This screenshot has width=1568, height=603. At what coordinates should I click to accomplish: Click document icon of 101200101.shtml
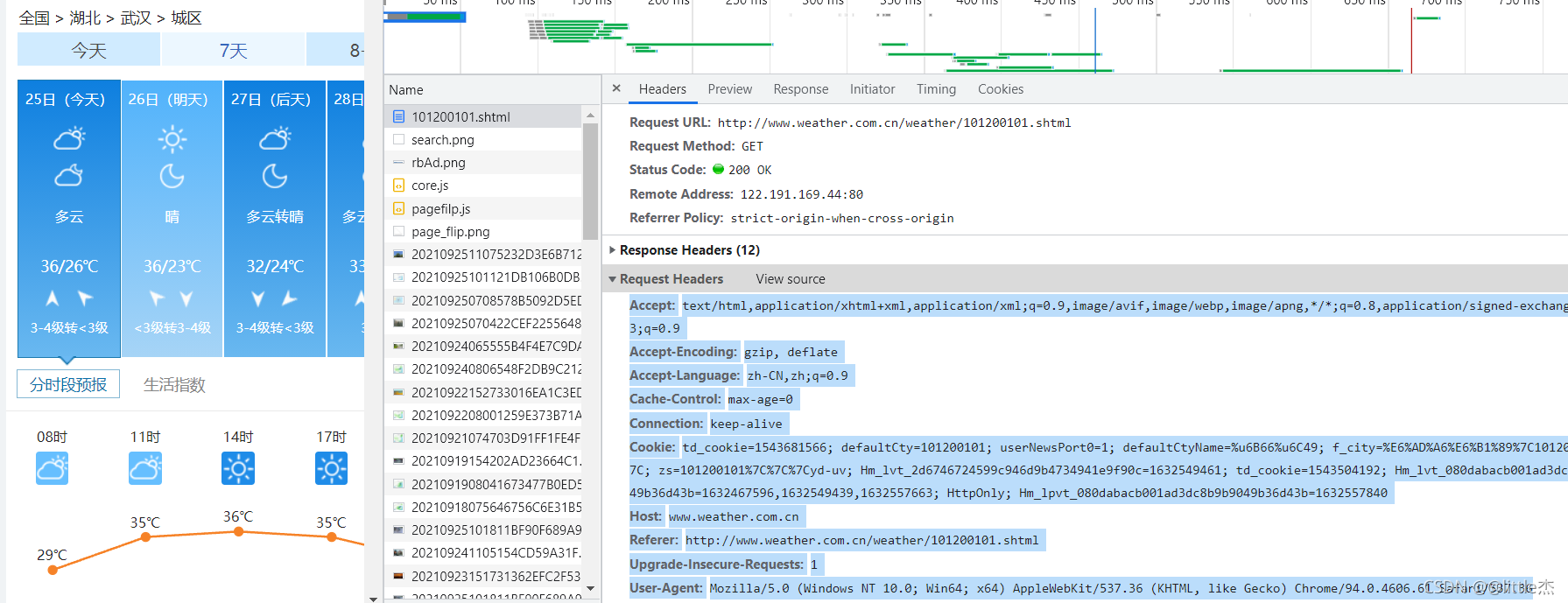click(398, 116)
